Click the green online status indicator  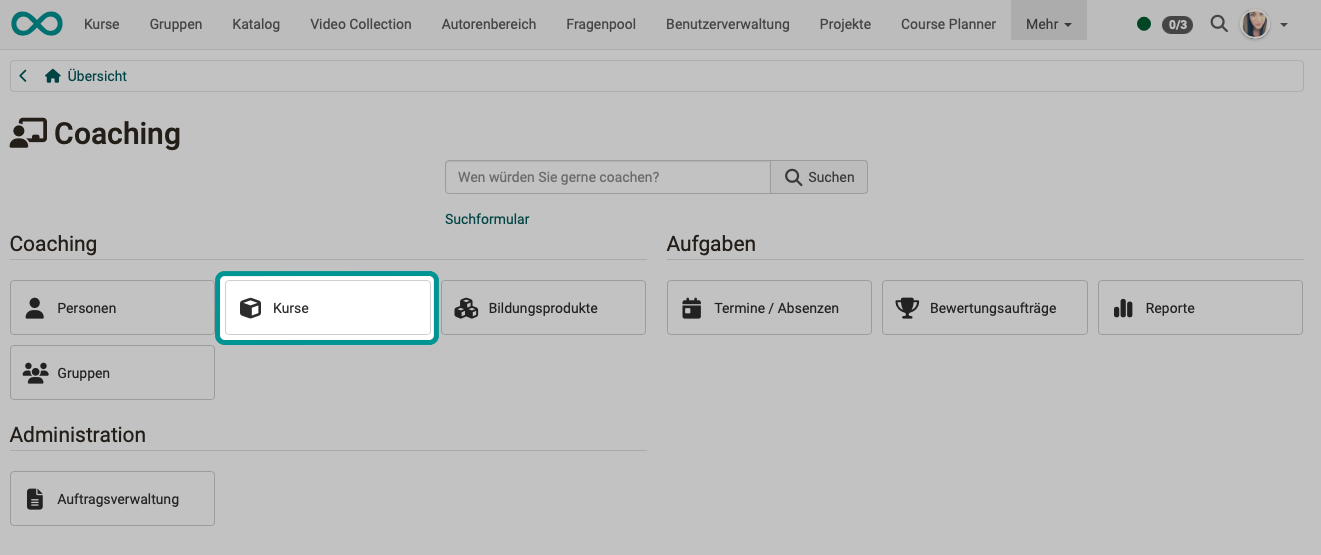click(1144, 24)
